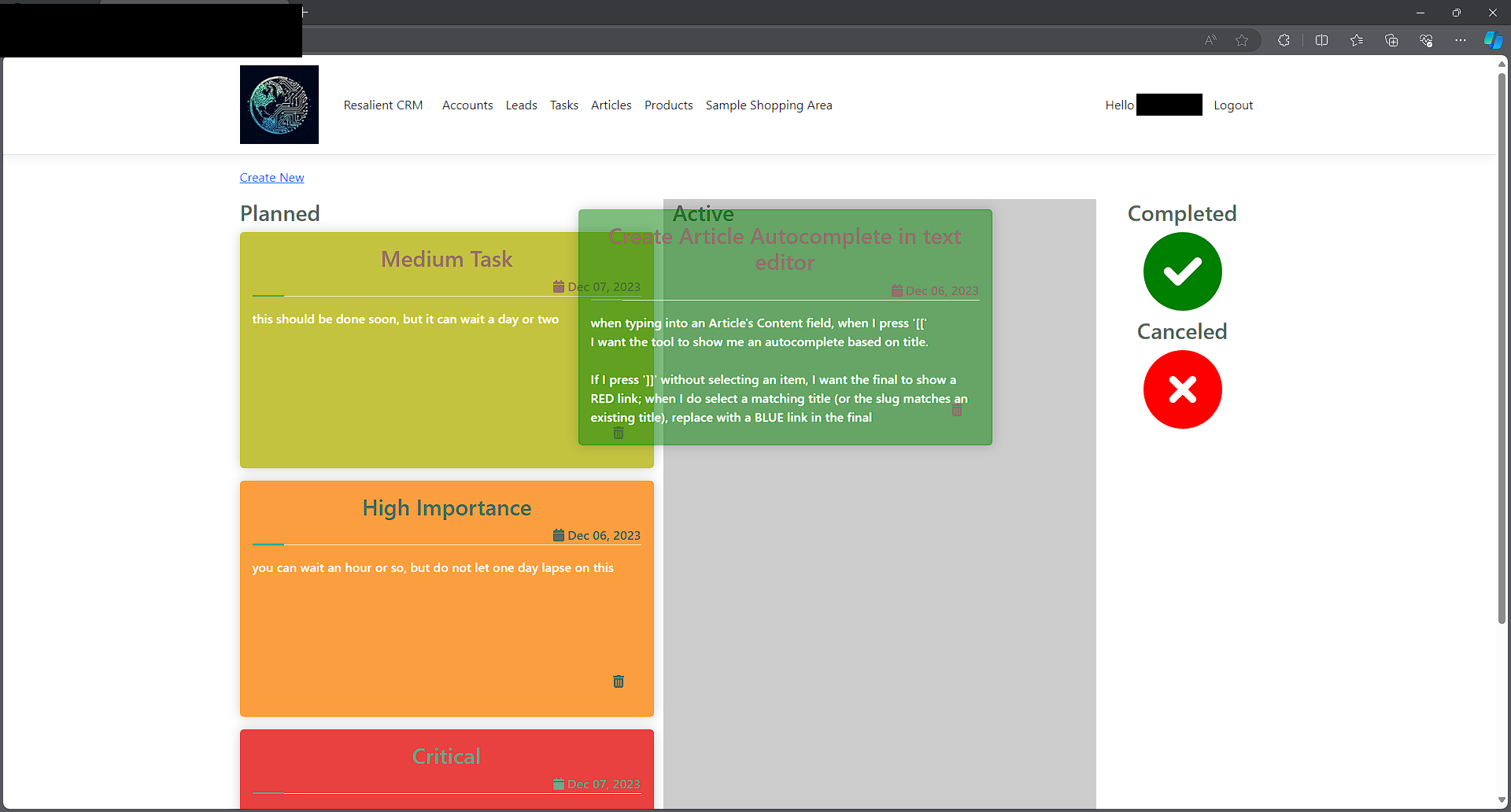The height and width of the screenshot is (812, 1511).
Task: Click the red Canceled X icon
Action: [x=1182, y=389]
